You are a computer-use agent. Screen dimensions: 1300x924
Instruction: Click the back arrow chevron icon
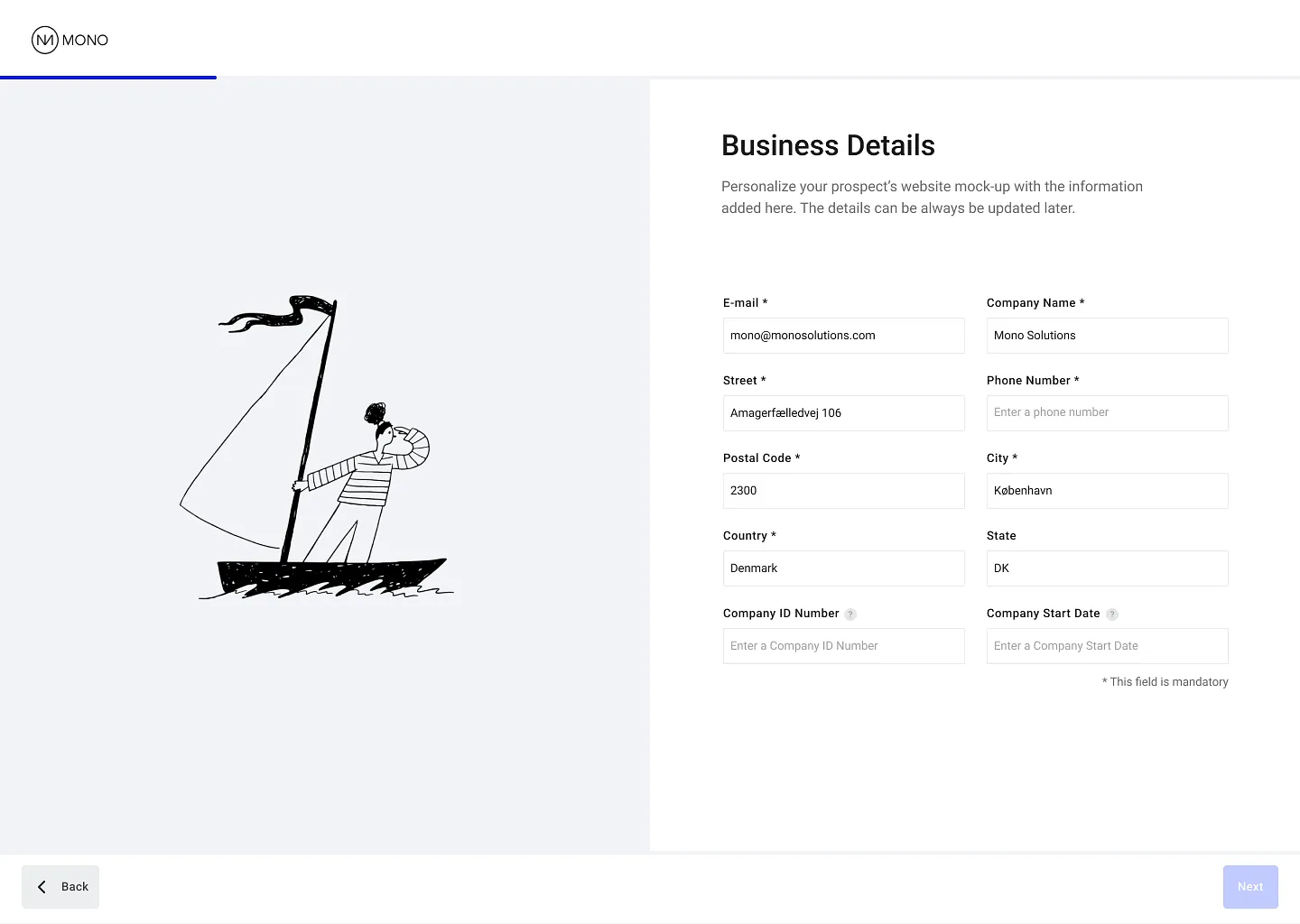[42, 887]
